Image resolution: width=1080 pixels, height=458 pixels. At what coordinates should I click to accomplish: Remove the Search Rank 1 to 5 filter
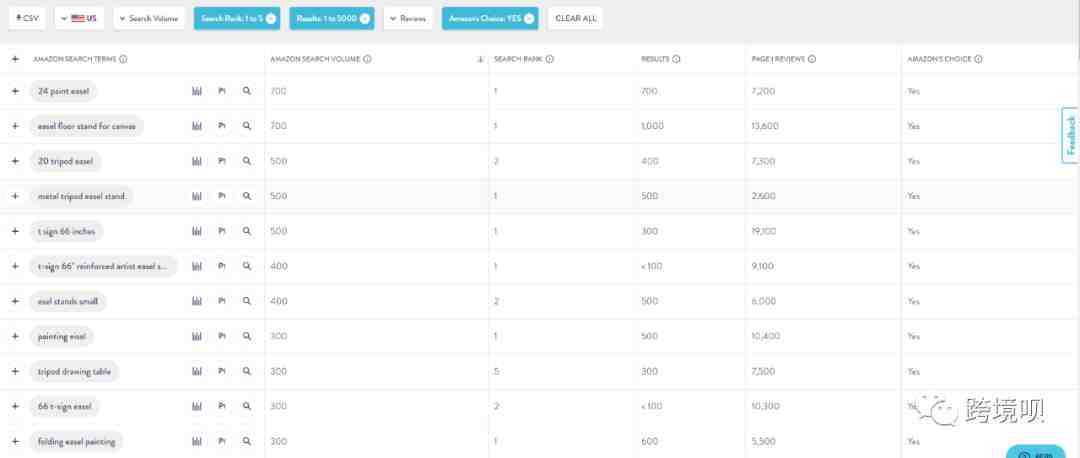[x=271, y=19]
